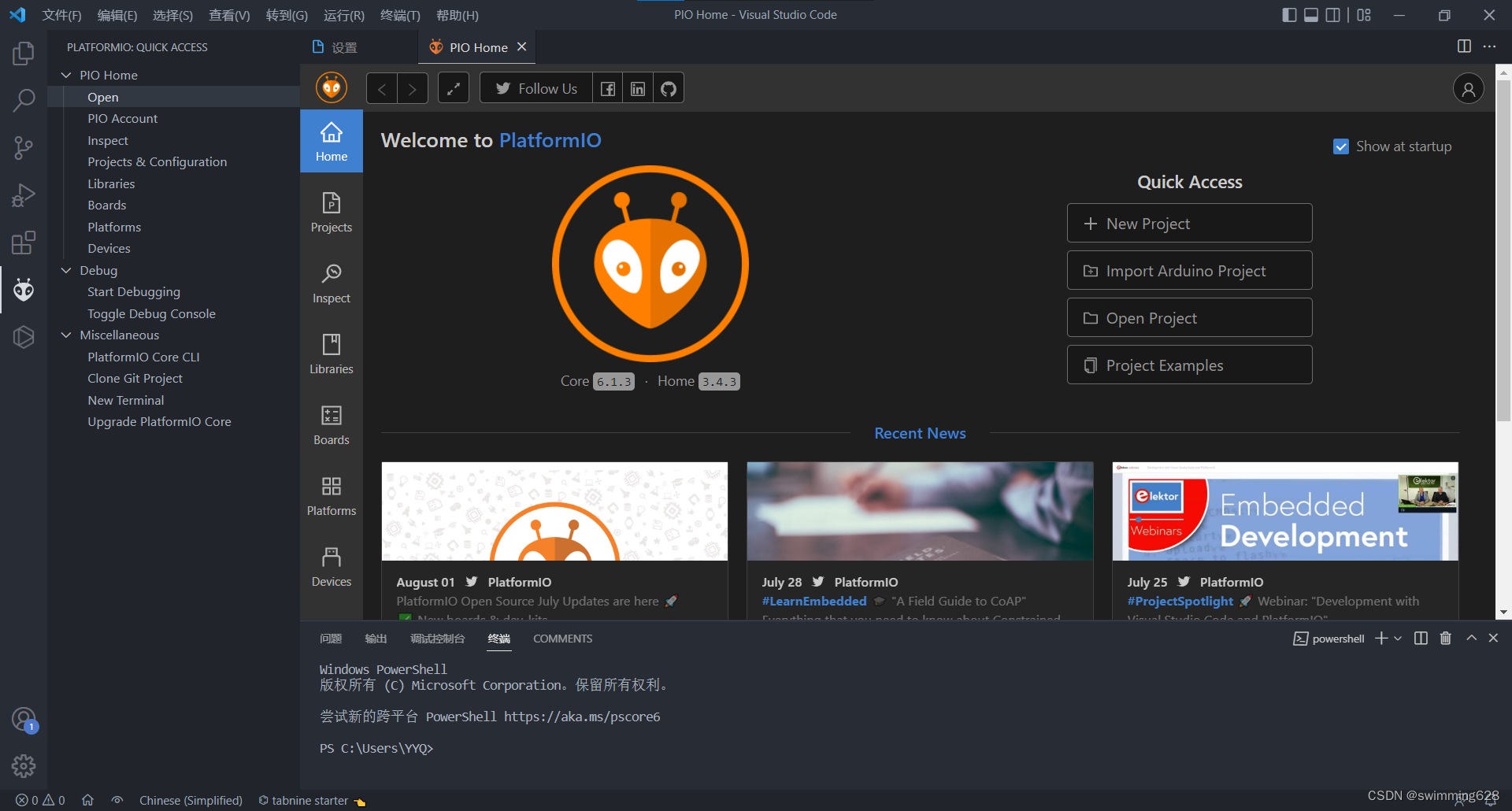Split the editor right

(1464, 46)
